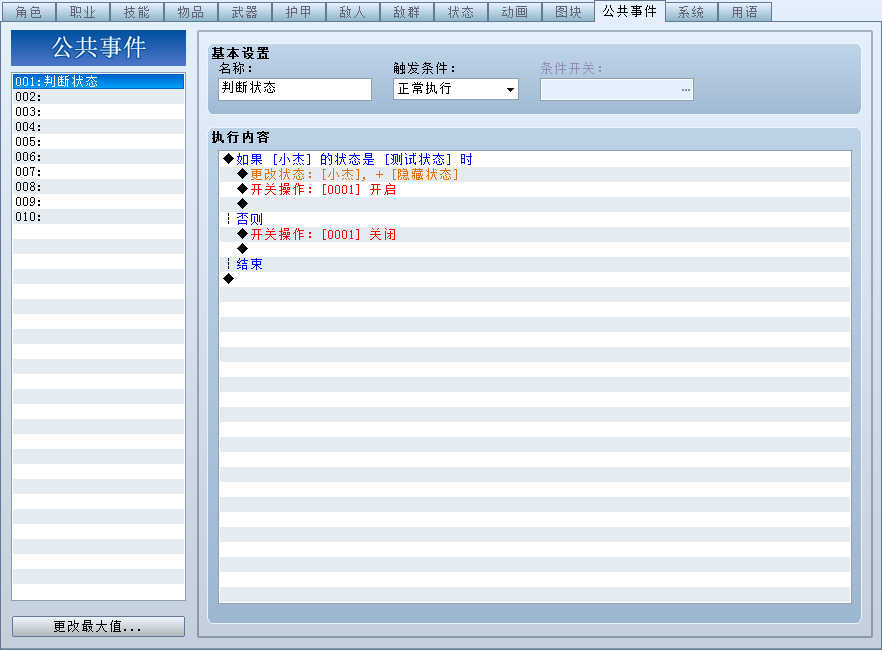Click the 公共事件 tab
The height and width of the screenshot is (650, 882).
click(x=630, y=11)
